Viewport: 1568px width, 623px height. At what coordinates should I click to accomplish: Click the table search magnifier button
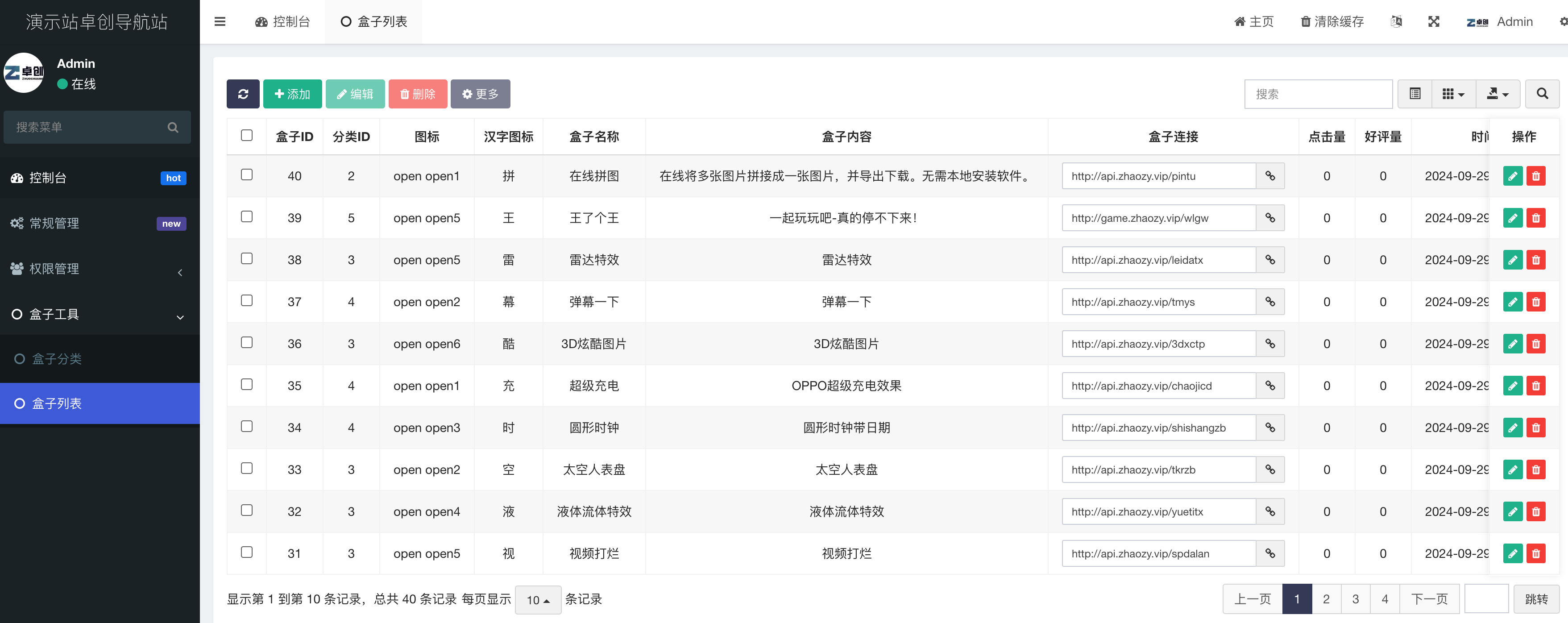(1542, 94)
